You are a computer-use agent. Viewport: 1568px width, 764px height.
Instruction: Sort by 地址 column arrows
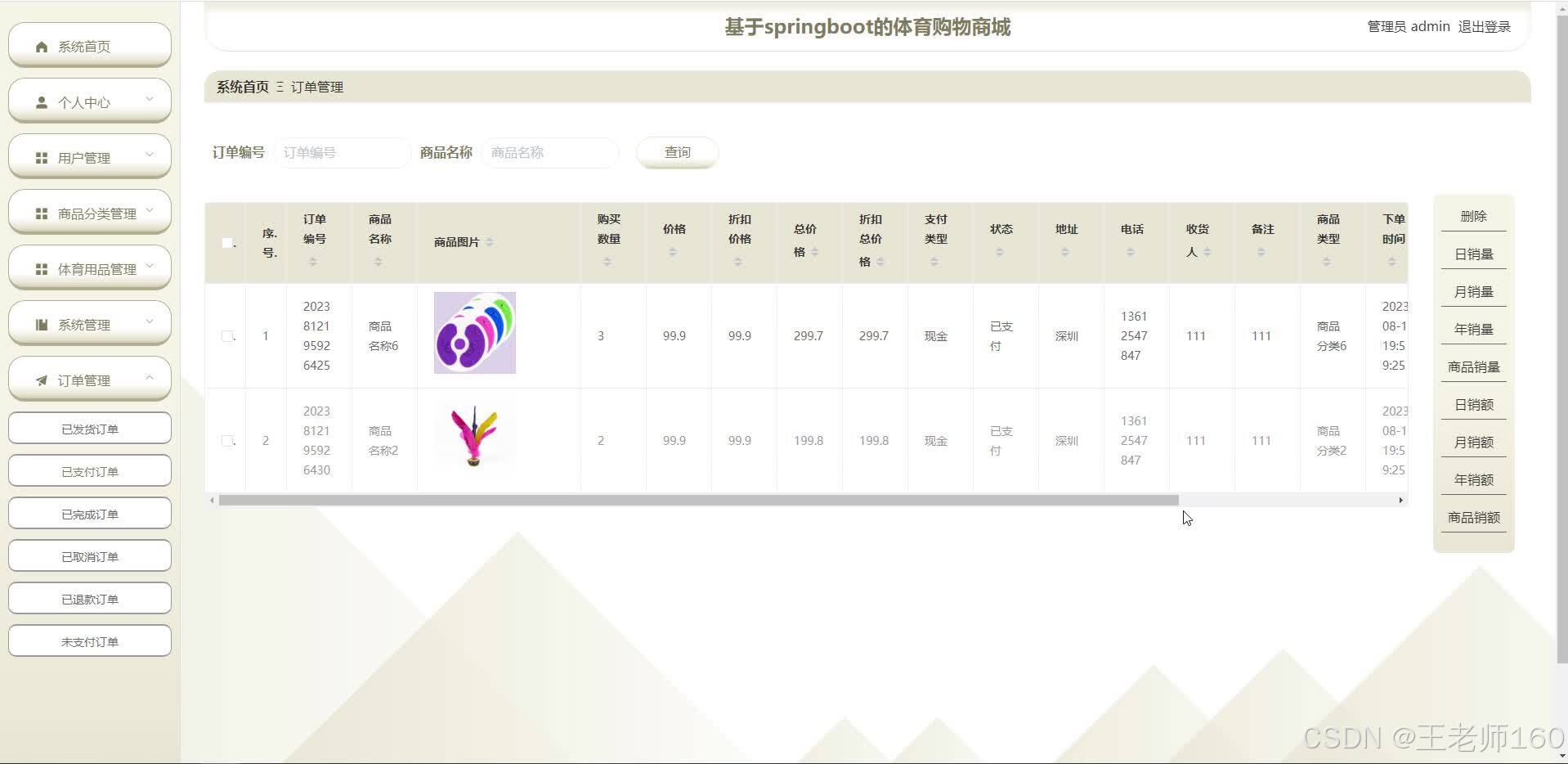click(1064, 252)
